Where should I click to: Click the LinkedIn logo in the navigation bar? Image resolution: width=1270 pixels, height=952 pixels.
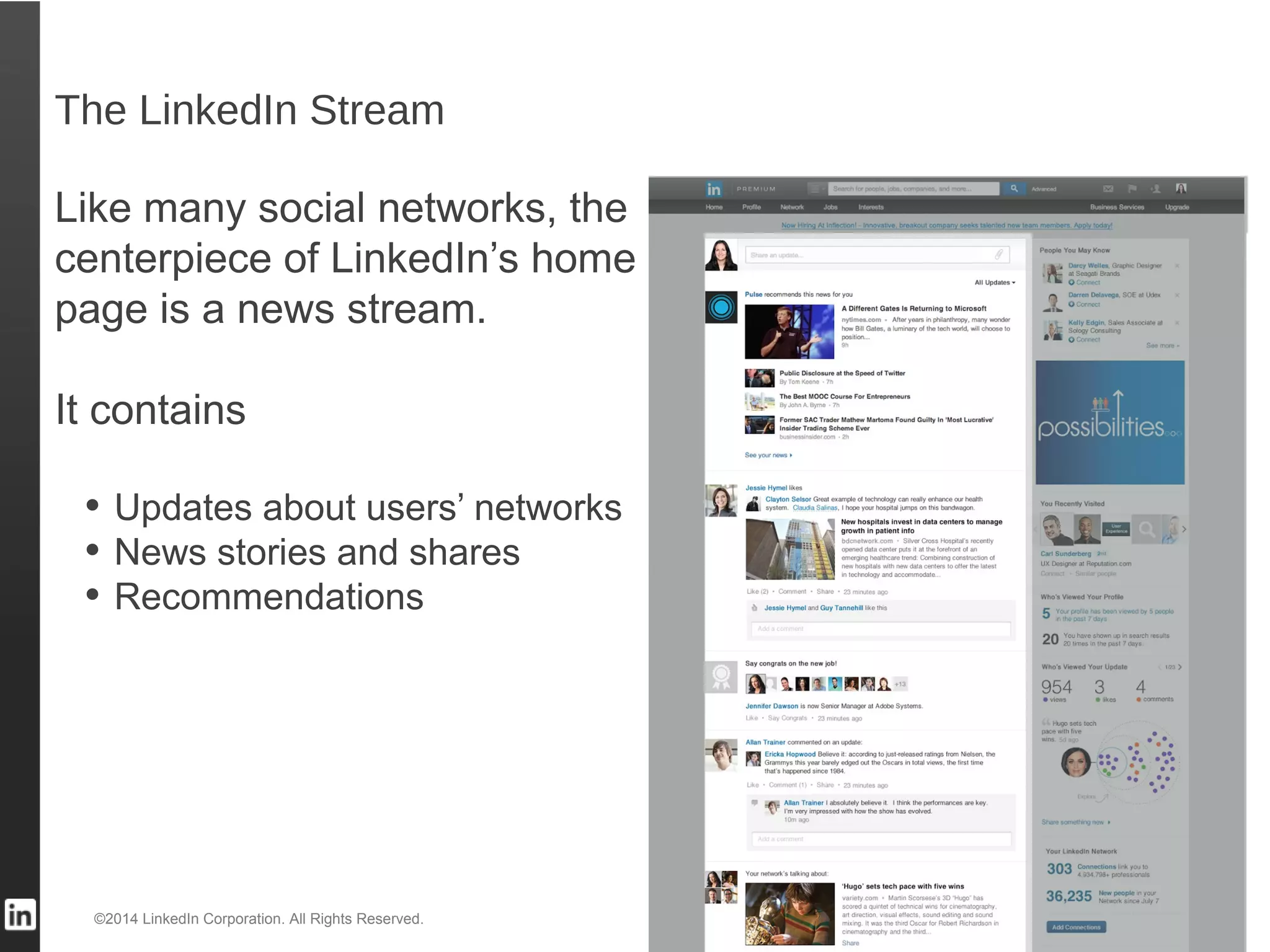(x=714, y=189)
